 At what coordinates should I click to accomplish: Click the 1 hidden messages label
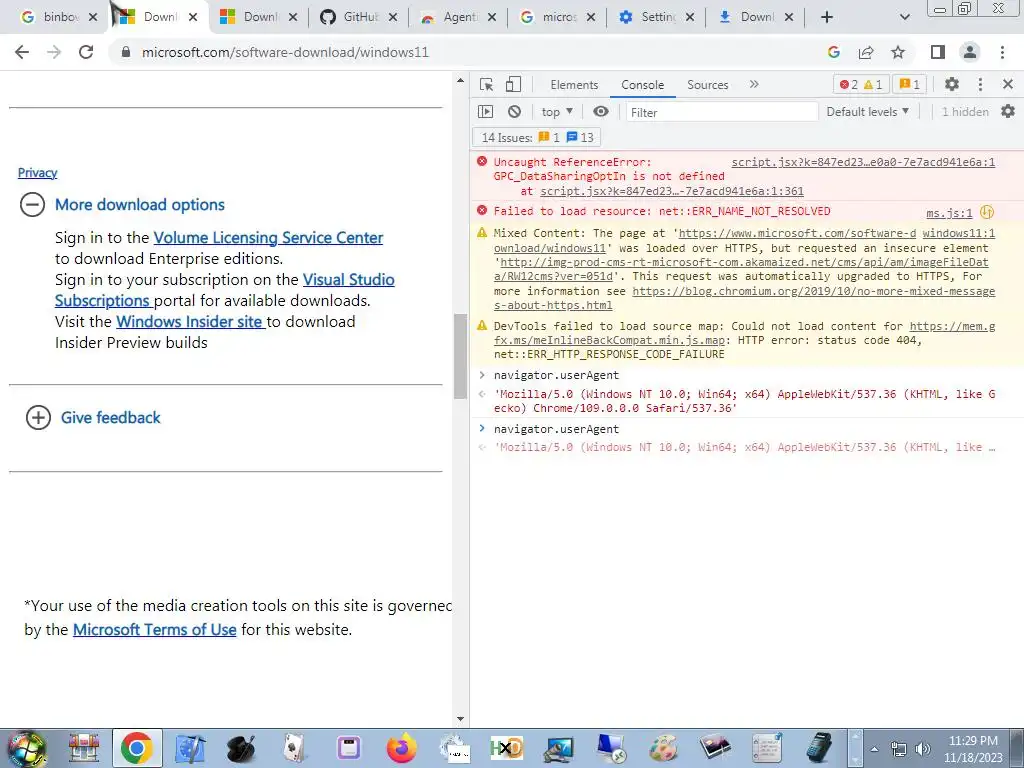tap(965, 112)
